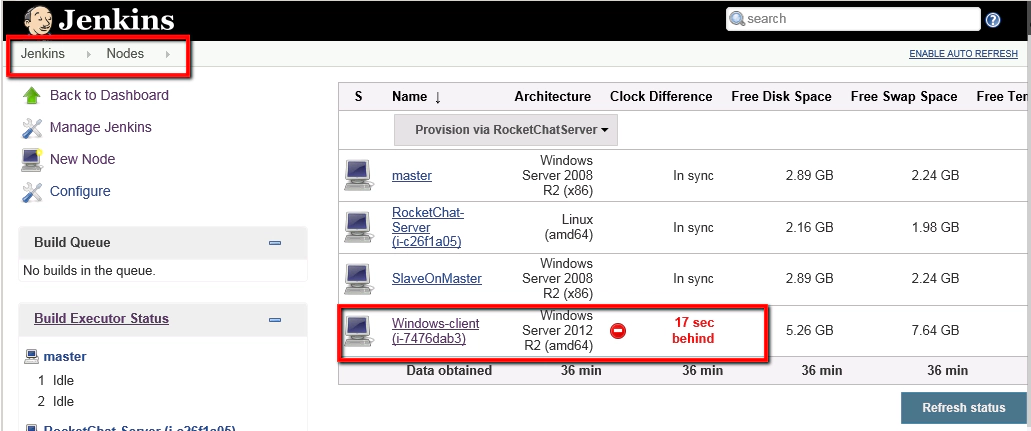Click the red clock difference error icon
Screen dimensions: 1031x431
point(617,330)
